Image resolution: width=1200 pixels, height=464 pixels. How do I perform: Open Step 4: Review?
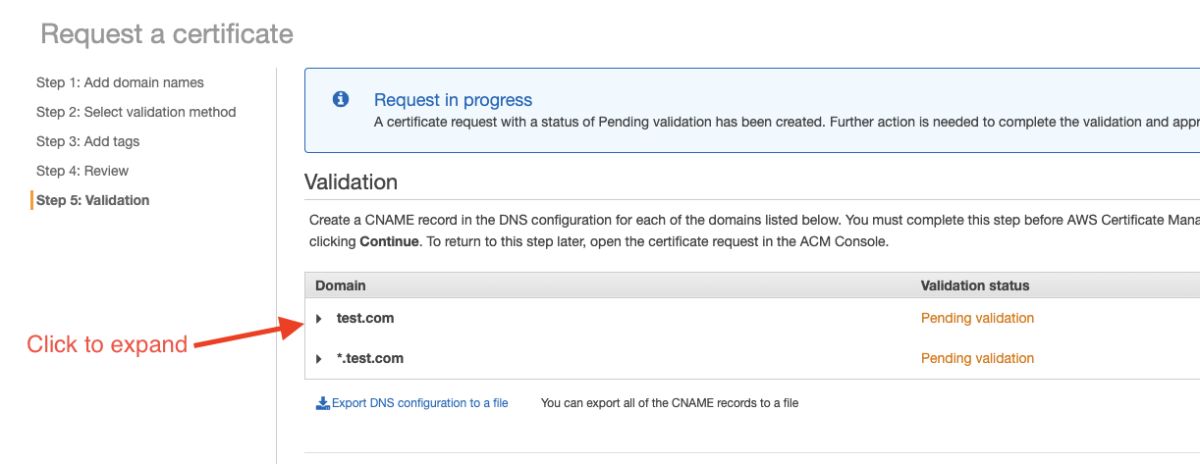coord(83,171)
